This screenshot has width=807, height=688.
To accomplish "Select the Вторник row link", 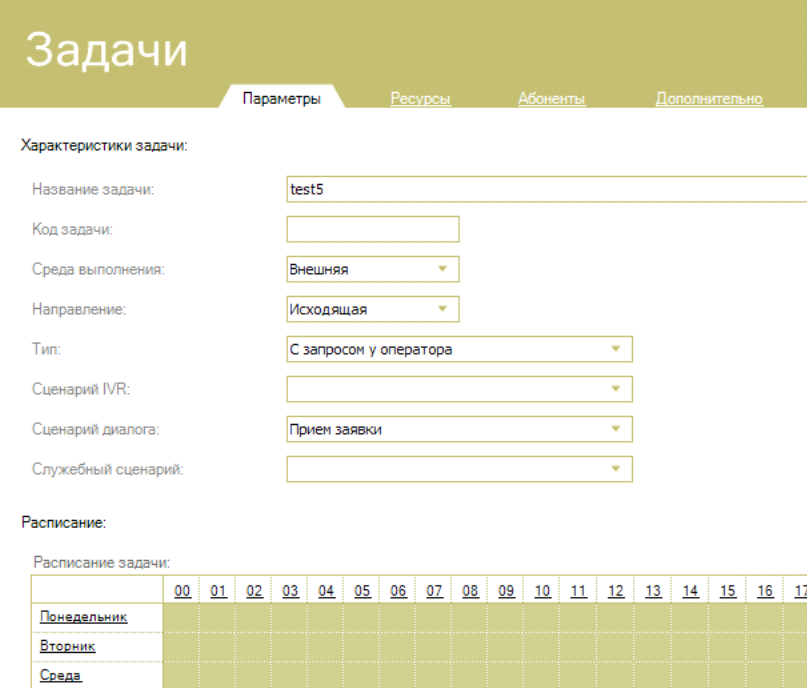I will (x=67, y=646).
